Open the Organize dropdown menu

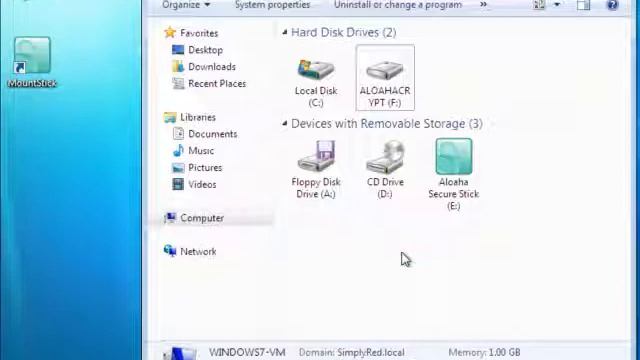186,5
